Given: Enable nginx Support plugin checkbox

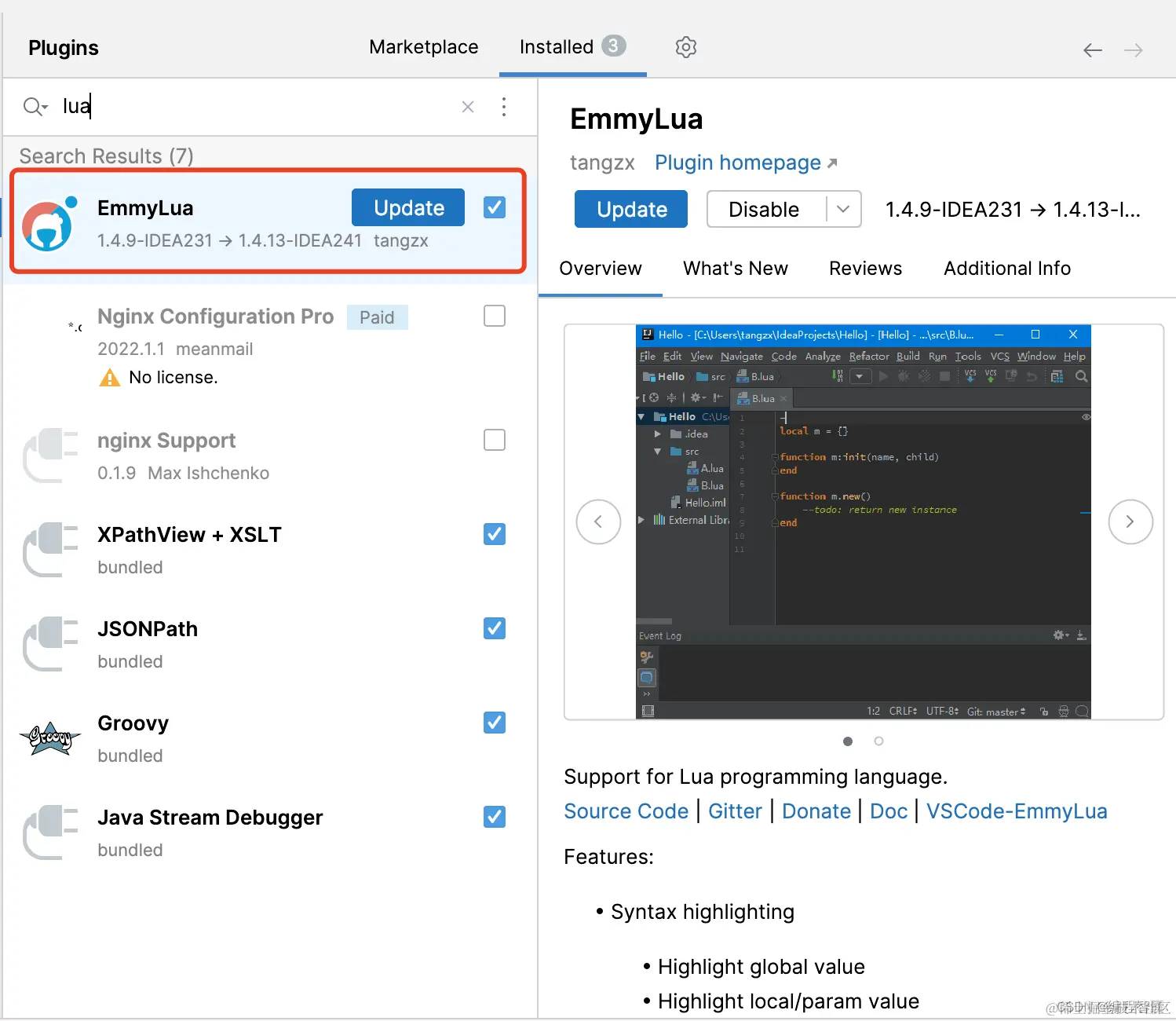Looking at the screenshot, I should pos(495,440).
